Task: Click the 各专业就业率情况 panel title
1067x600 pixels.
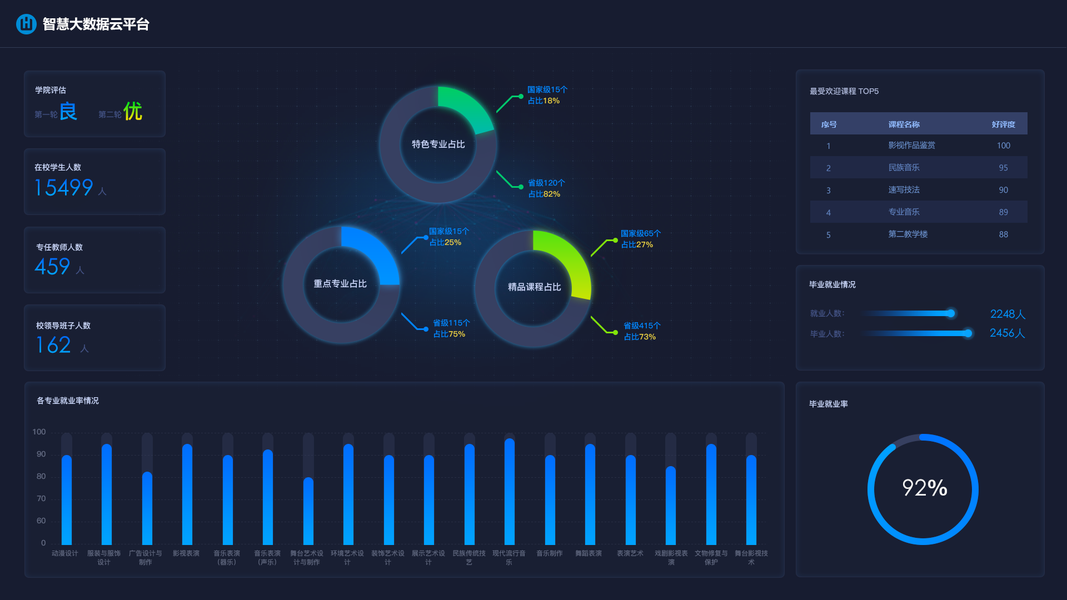Action: click(x=68, y=401)
